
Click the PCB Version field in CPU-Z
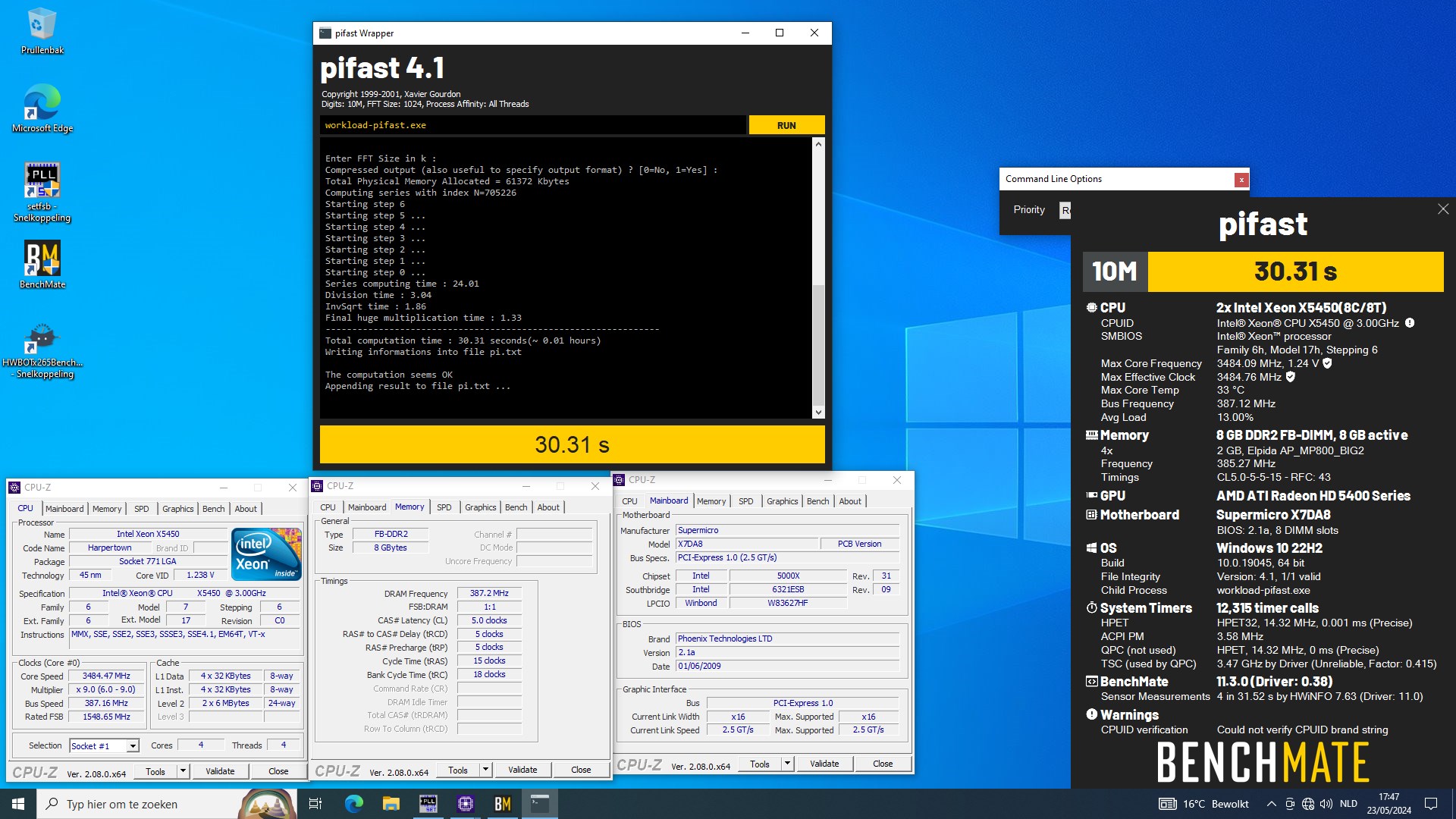(859, 544)
